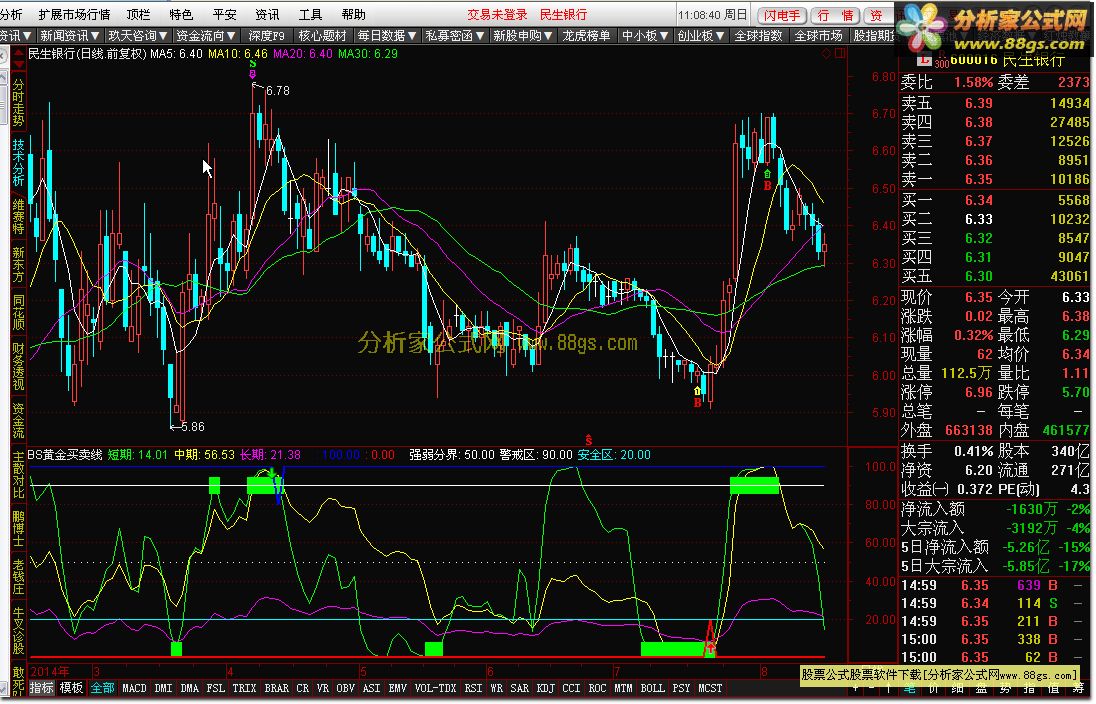Click the 6.78 high price label on chart
Viewport: 1096px width, 704px height.
(277, 90)
